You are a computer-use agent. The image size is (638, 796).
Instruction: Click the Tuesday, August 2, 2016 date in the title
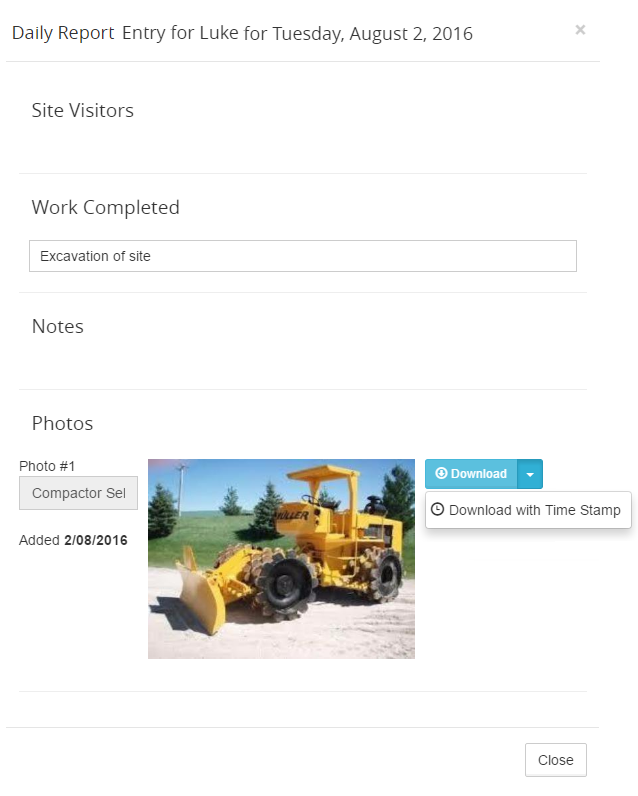coord(373,34)
